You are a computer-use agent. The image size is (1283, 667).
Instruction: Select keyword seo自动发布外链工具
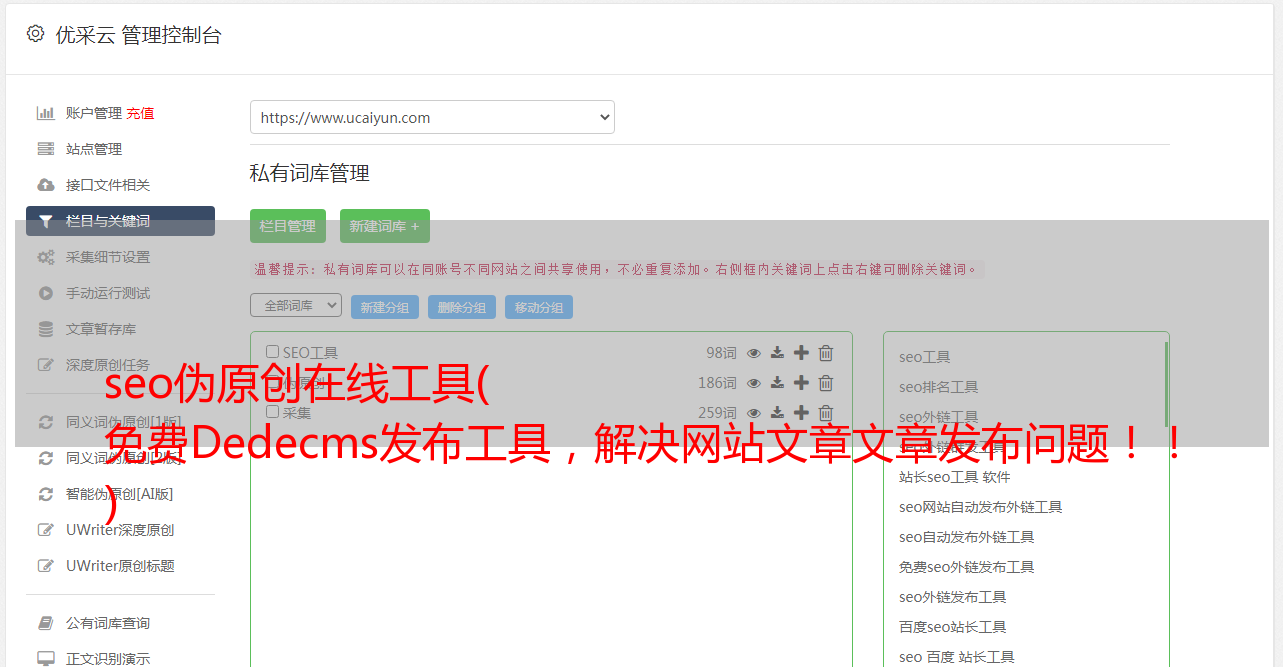click(966, 537)
